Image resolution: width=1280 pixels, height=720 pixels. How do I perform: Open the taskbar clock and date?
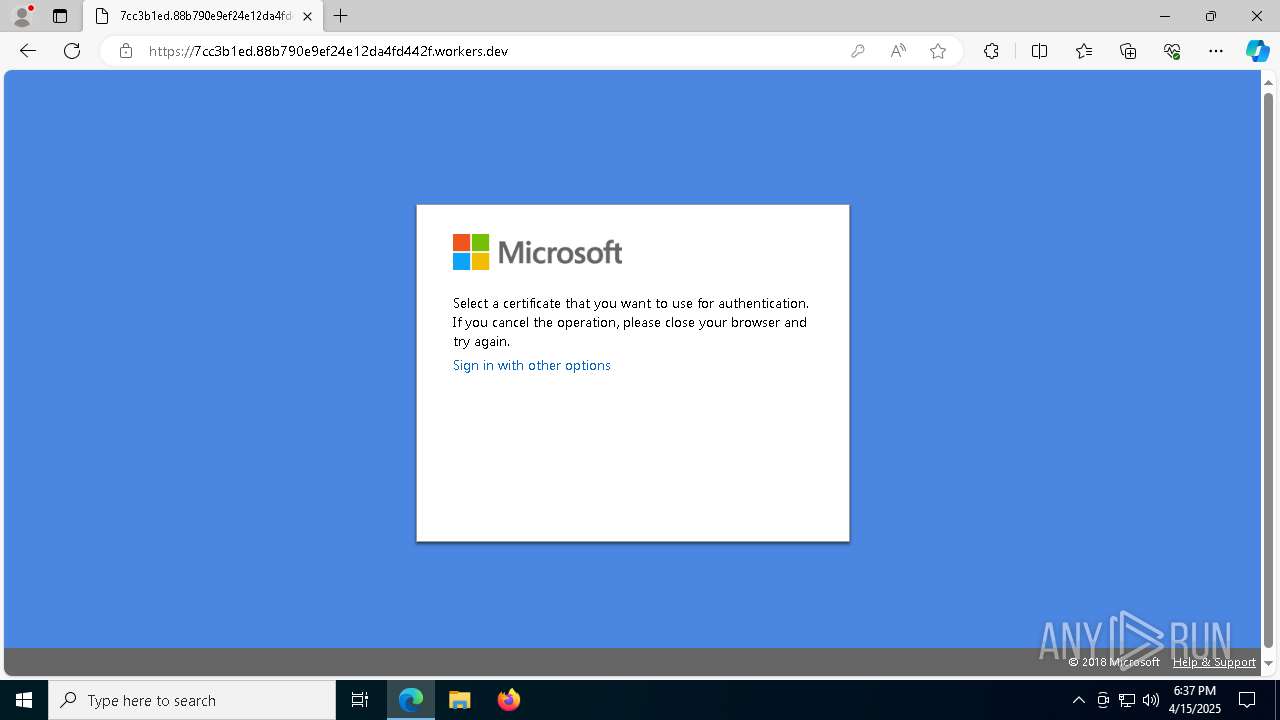click(1195, 700)
